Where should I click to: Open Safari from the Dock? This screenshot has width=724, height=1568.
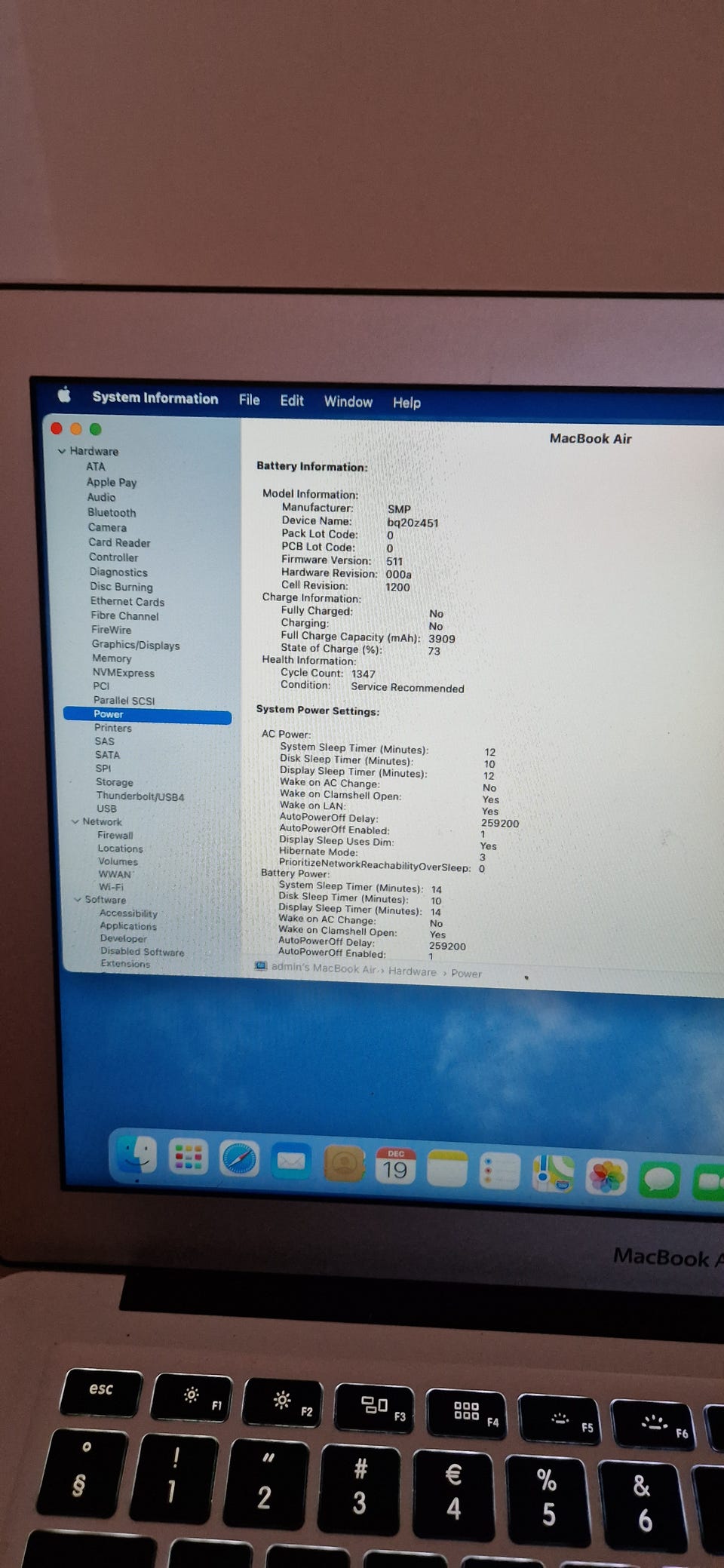click(239, 1159)
